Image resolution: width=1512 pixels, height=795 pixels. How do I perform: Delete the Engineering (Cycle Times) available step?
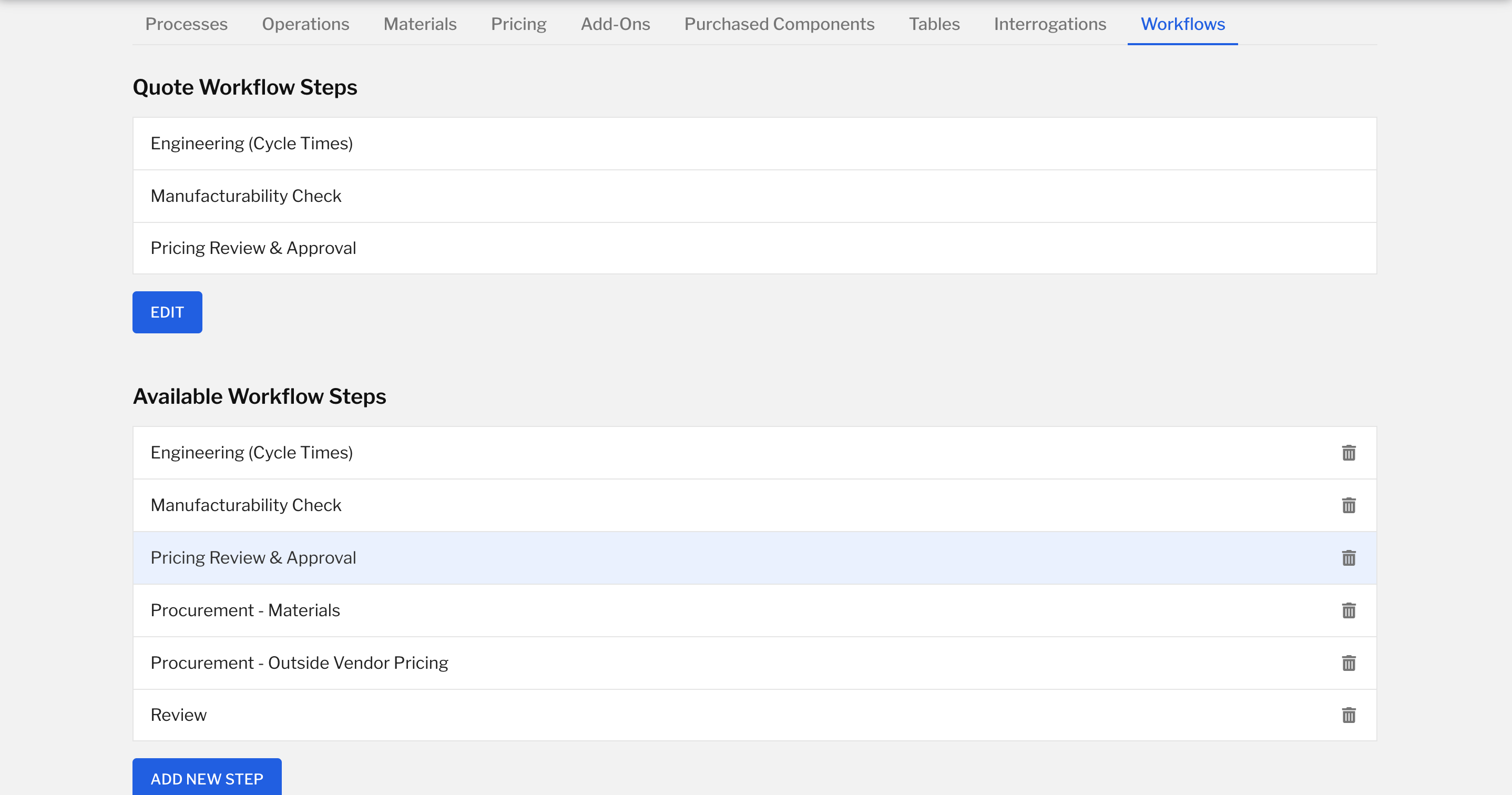click(x=1349, y=452)
